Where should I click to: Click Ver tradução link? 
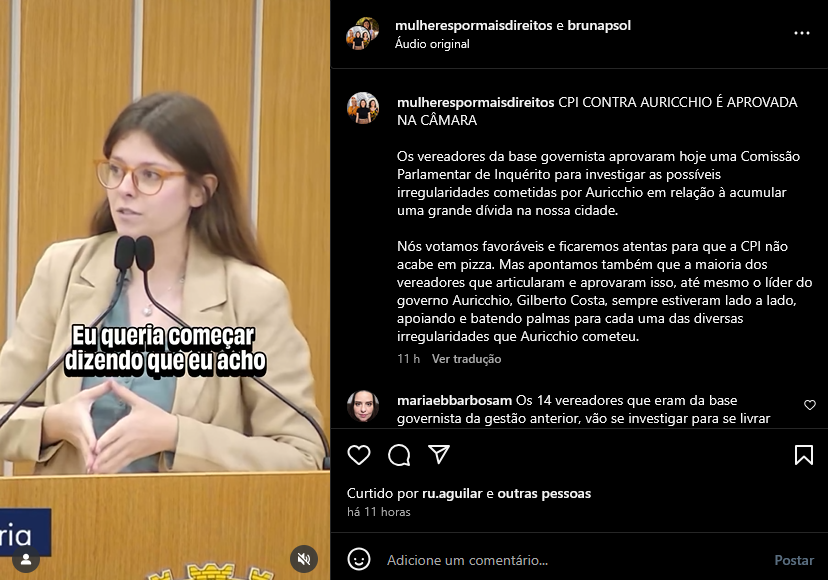click(466, 359)
